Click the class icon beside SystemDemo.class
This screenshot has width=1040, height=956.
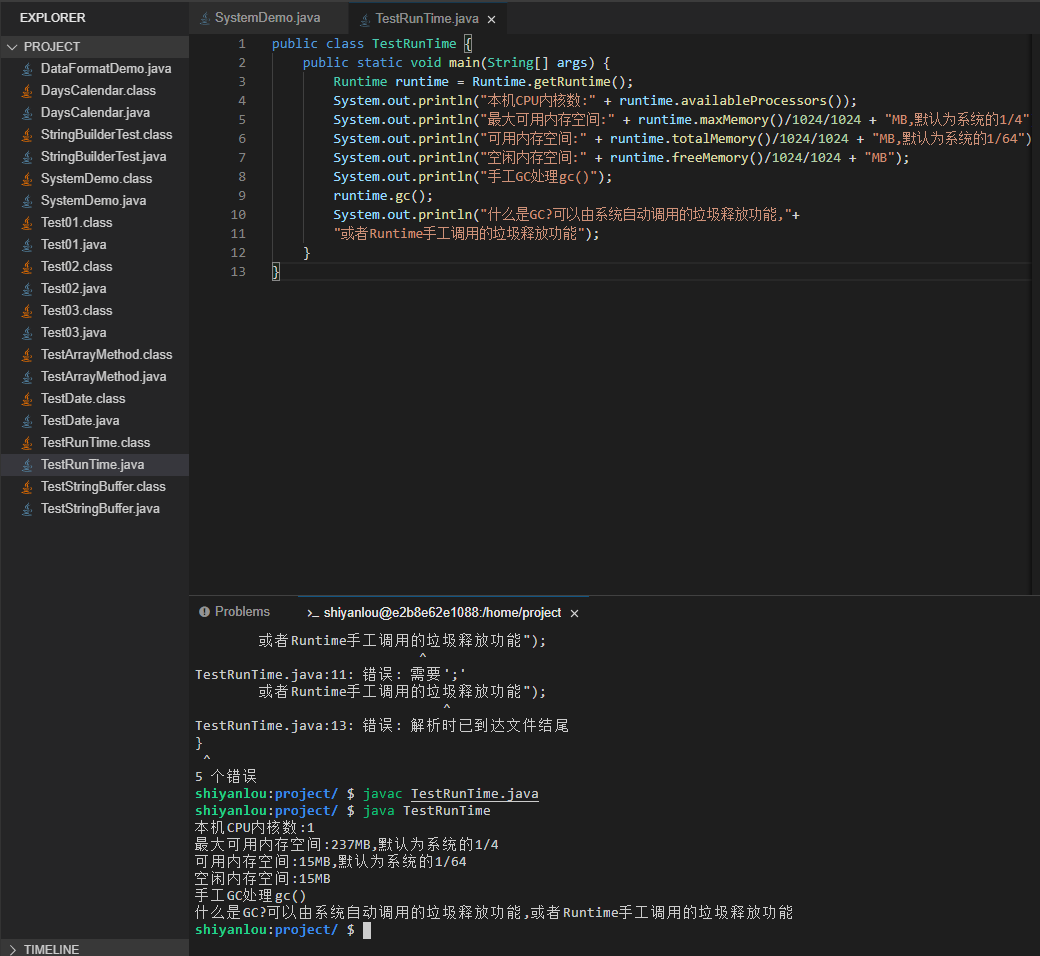coord(27,178)
